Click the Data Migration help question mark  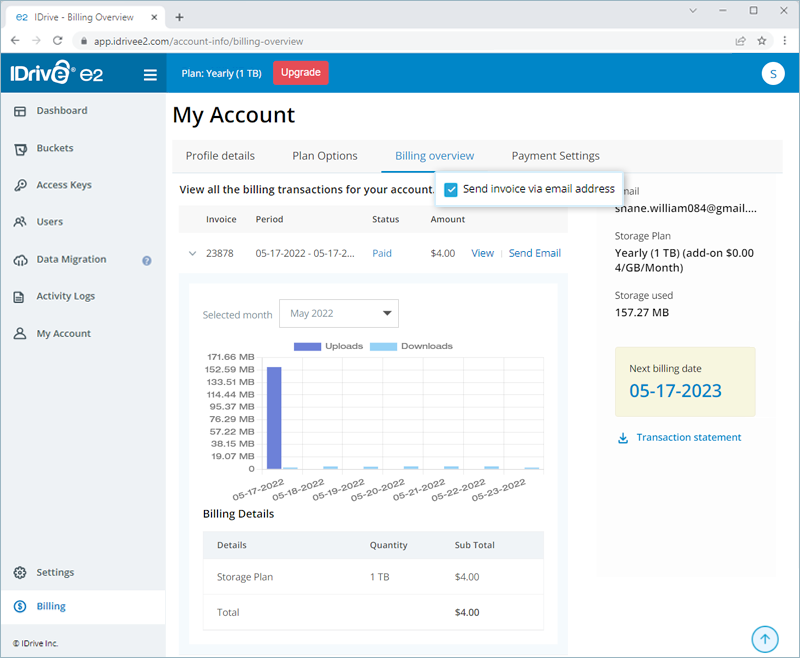[x=146, y=260]
